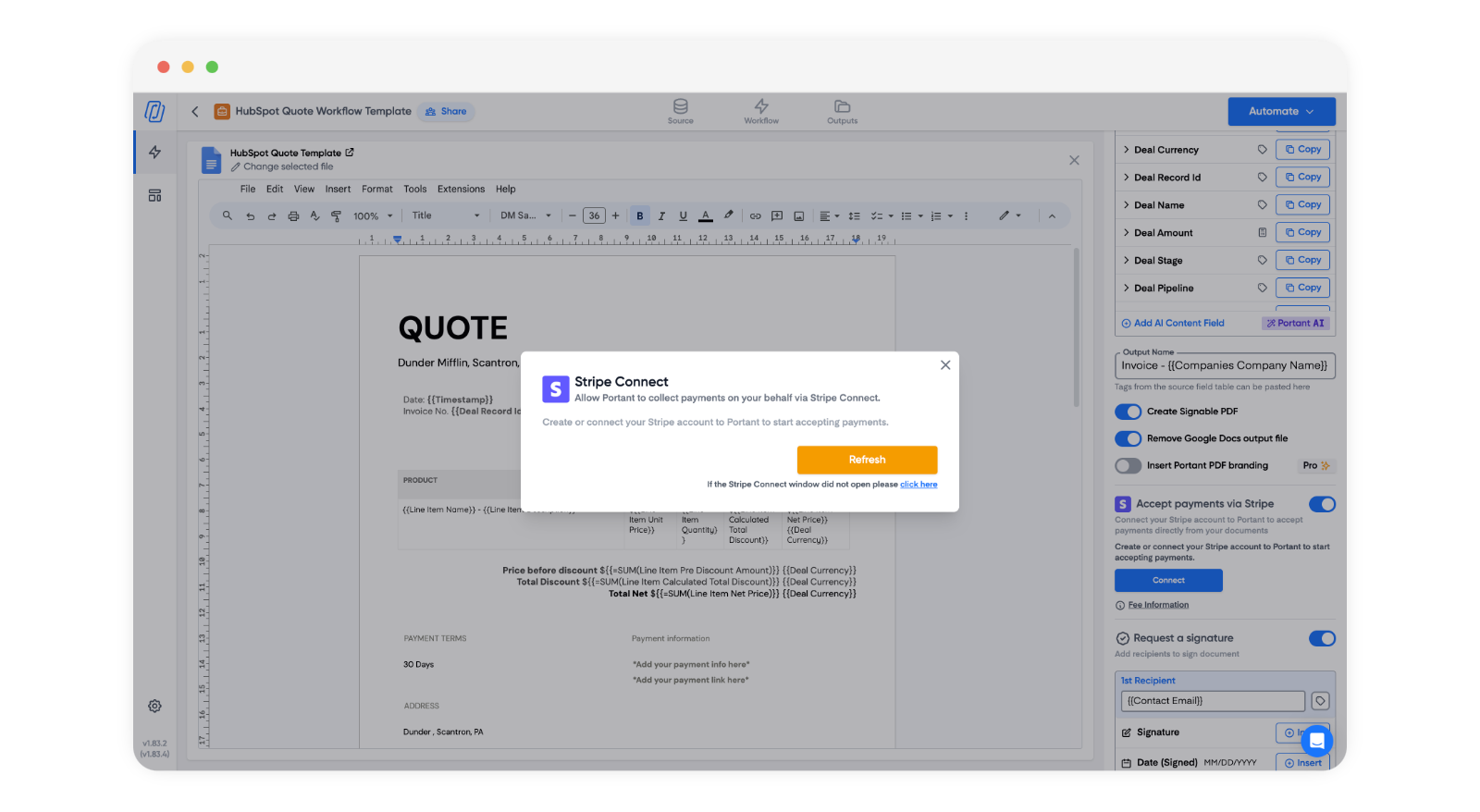
Task: Click the Italic formatting icon
Action: tap(661, 215)
